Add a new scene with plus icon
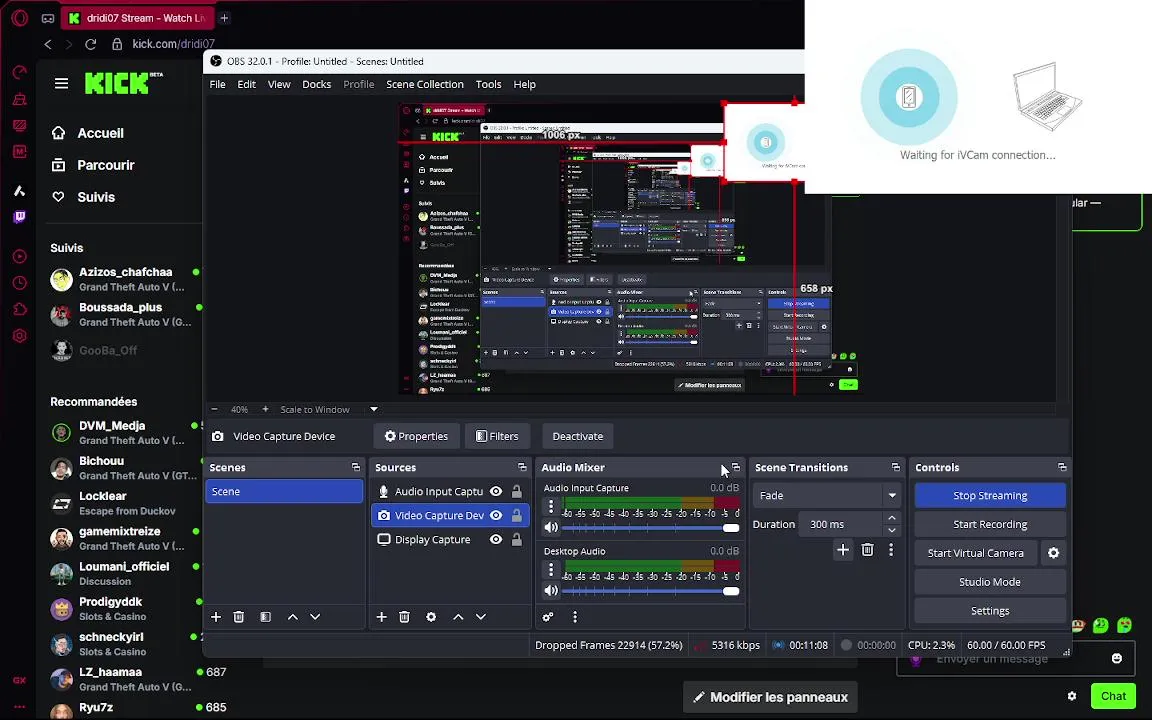 point(216,617)
